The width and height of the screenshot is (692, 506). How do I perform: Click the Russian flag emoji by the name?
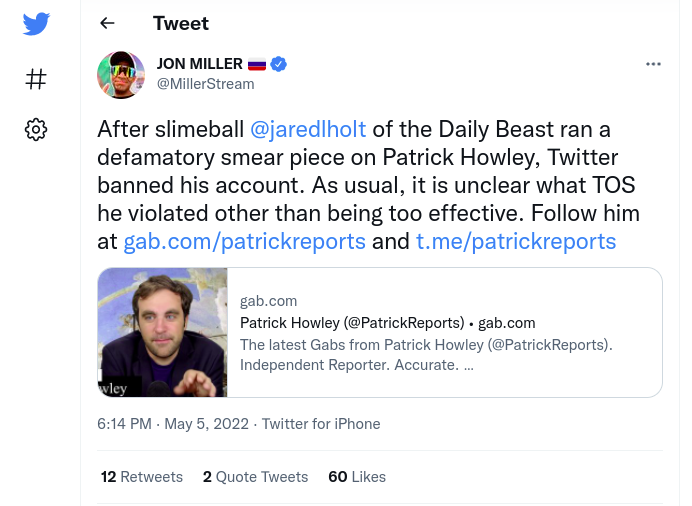257,64
